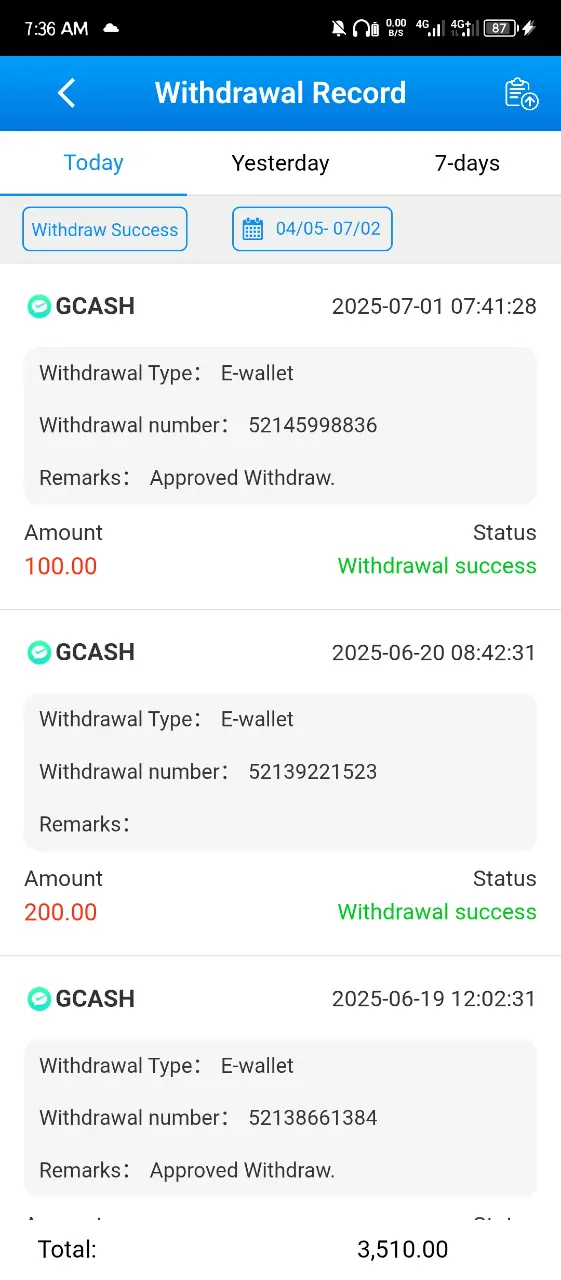This screenshot has width=561, height=1280.
Task: Tap the muted bell icon in status bar
Action: (338, 28)
